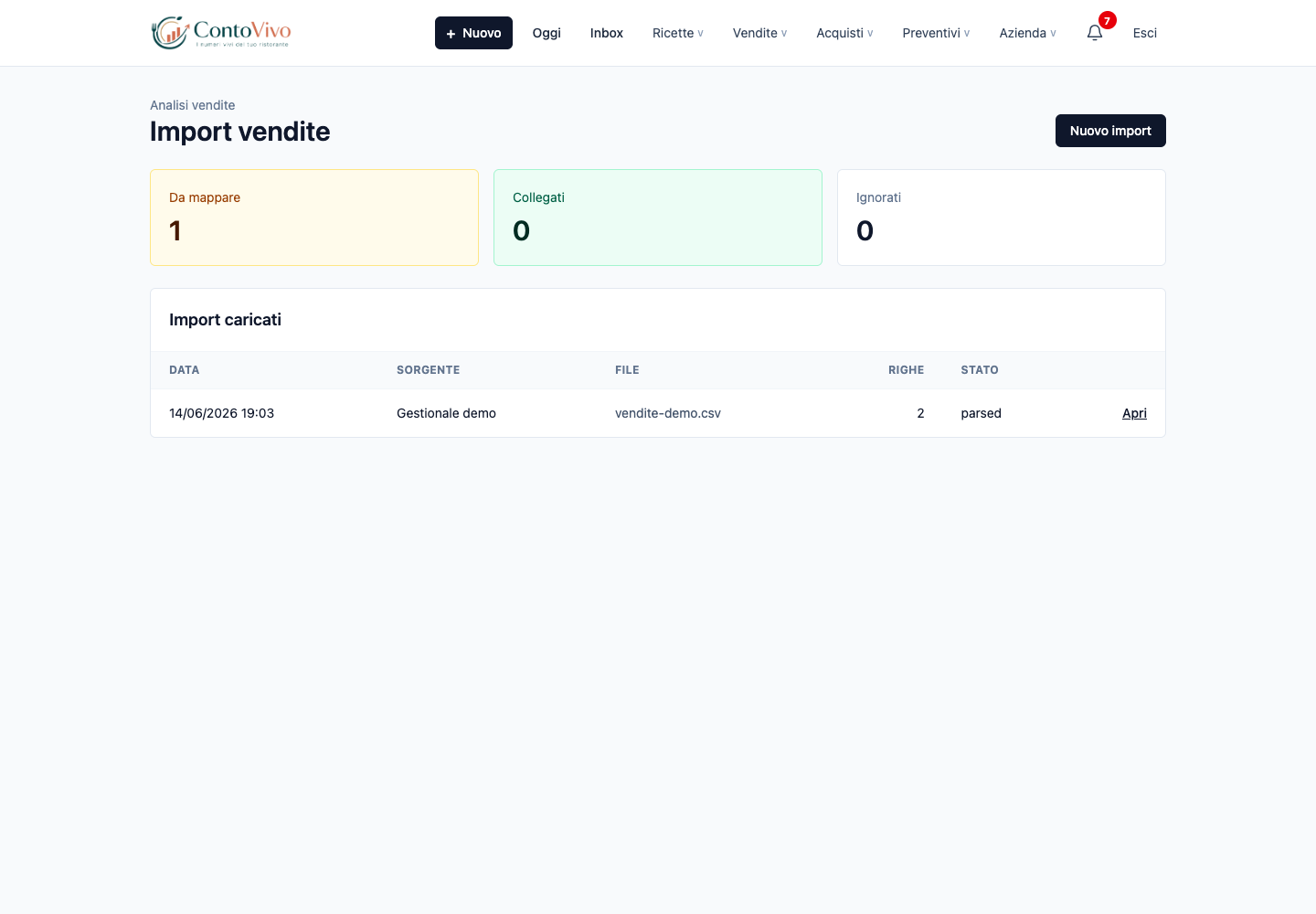The height and width of the screenshot is (914, 1316).
Task: Go to the Oggi page
Action: point(547,33)
